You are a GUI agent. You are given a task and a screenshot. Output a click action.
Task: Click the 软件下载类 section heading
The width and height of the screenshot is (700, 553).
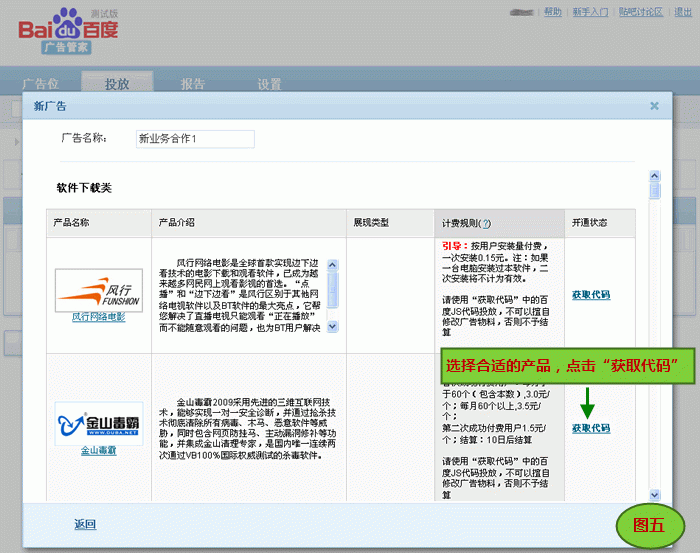tap(84, 188)
